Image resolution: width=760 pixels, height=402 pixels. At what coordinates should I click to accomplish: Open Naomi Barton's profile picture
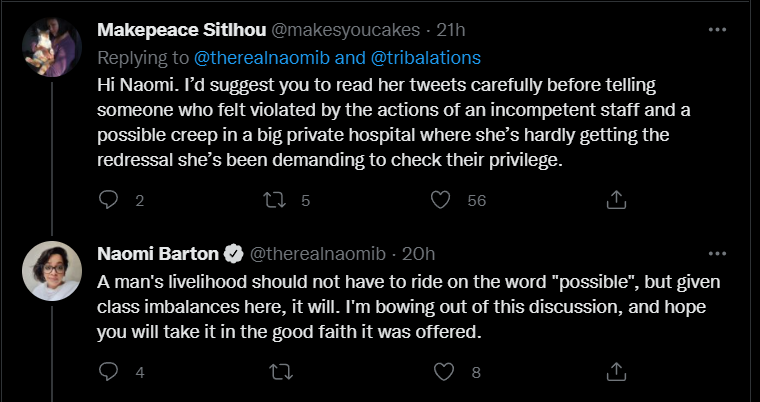coord(51,271)
